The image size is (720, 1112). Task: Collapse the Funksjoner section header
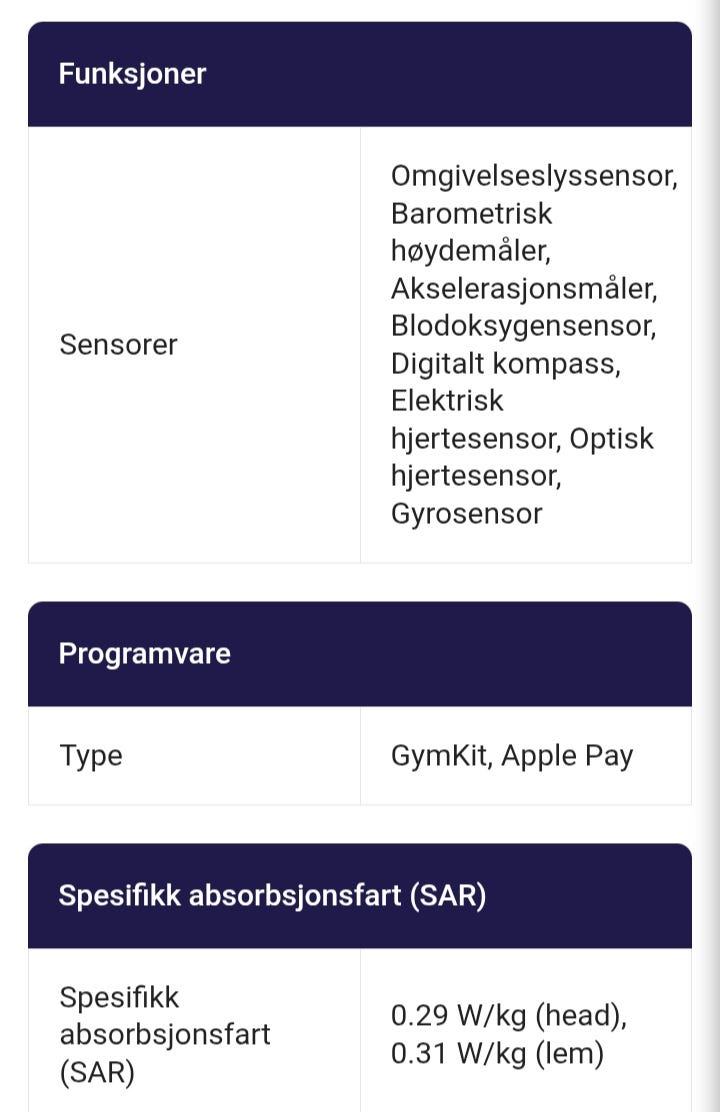pos(360,74)
